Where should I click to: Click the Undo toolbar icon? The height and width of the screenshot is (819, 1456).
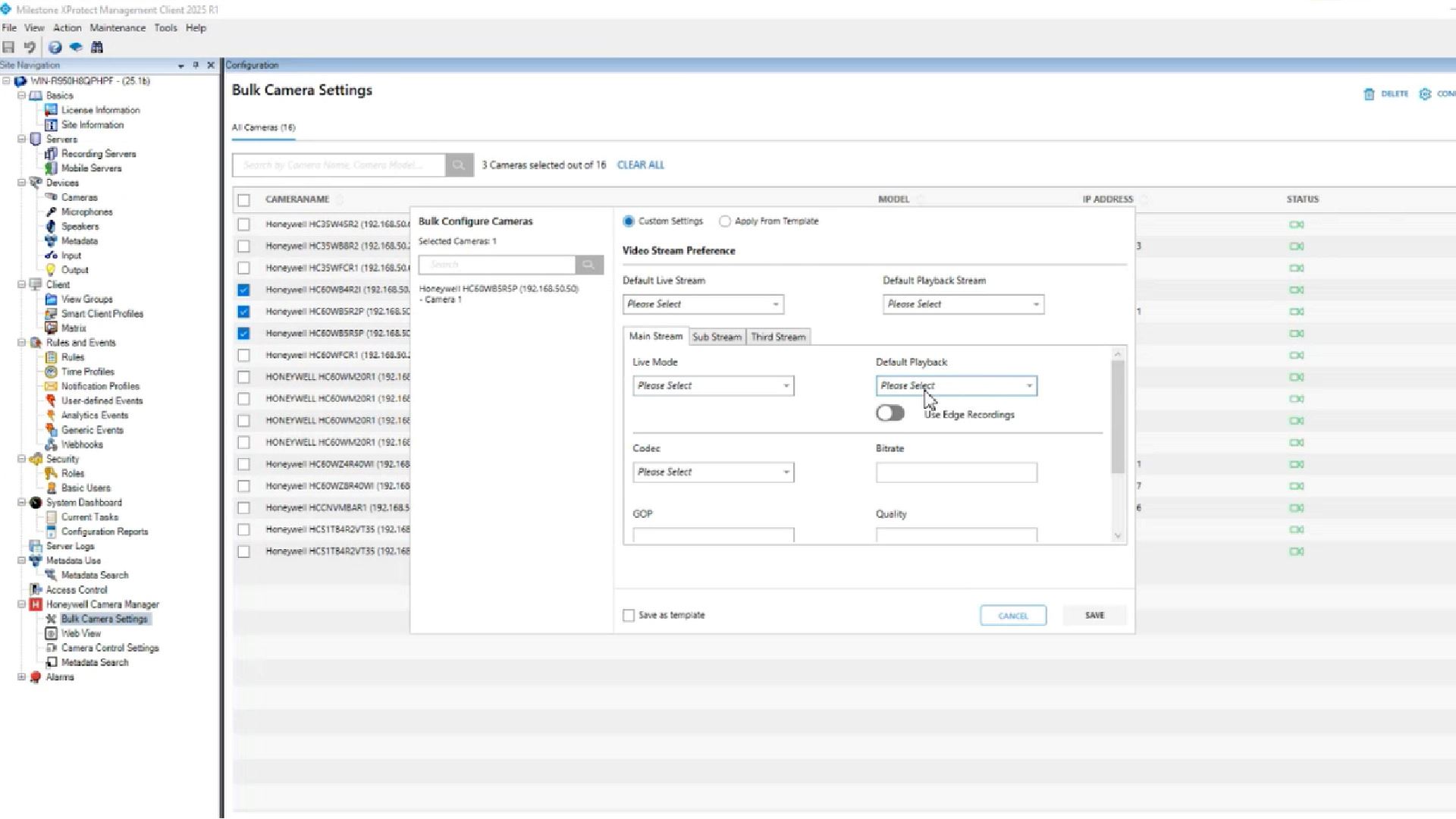point(30,47)
